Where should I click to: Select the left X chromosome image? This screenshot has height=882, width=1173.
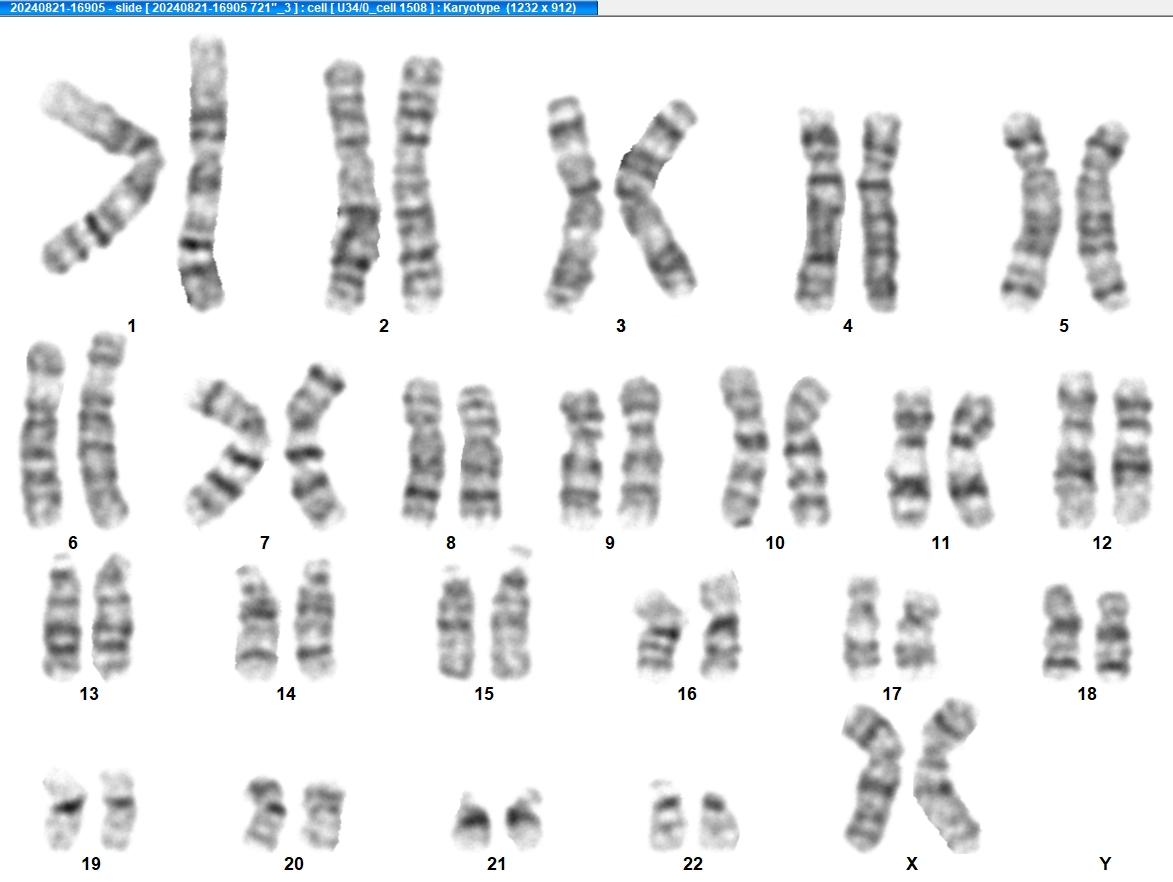(x=873, y=778)
